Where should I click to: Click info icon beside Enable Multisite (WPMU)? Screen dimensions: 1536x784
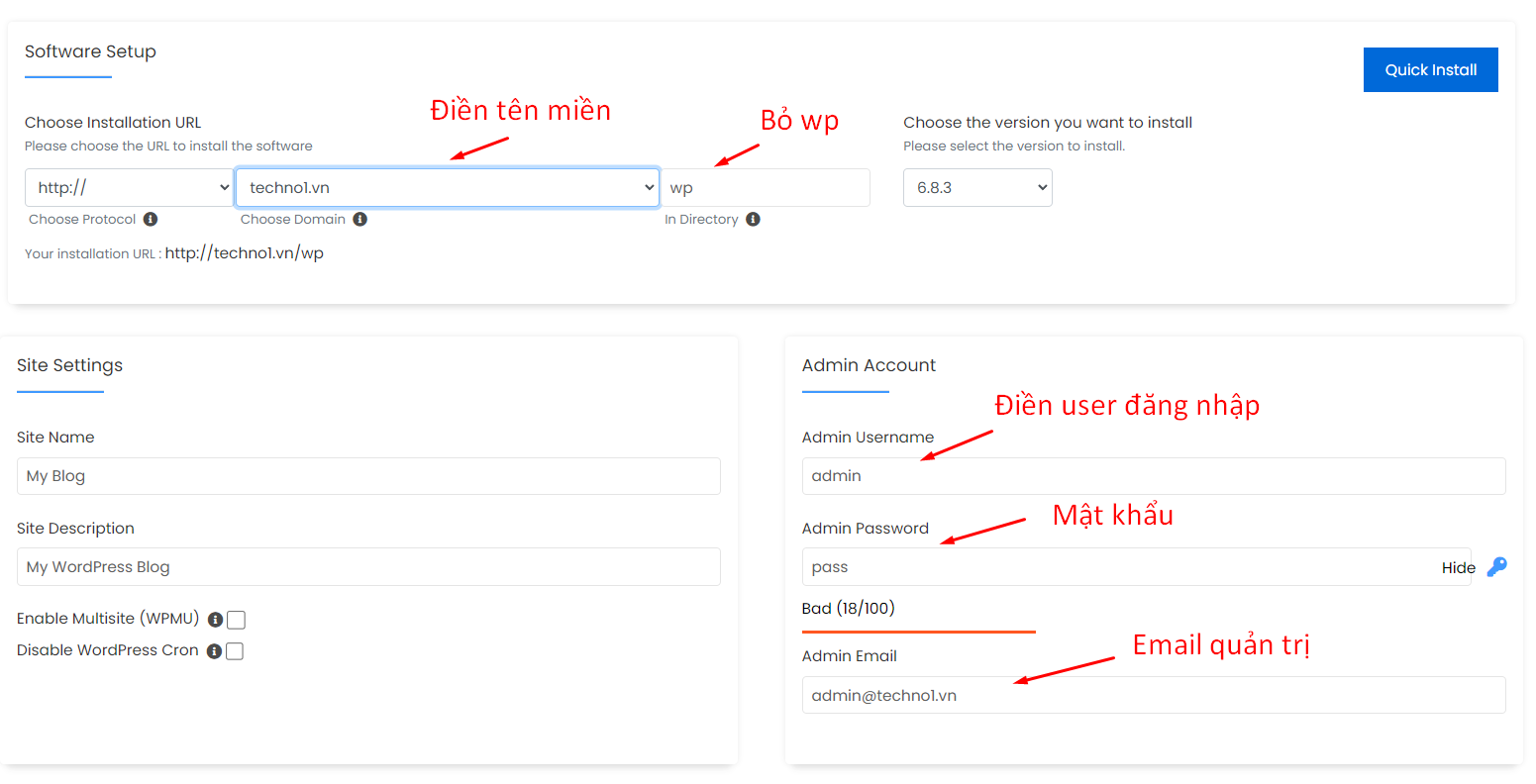215,620
